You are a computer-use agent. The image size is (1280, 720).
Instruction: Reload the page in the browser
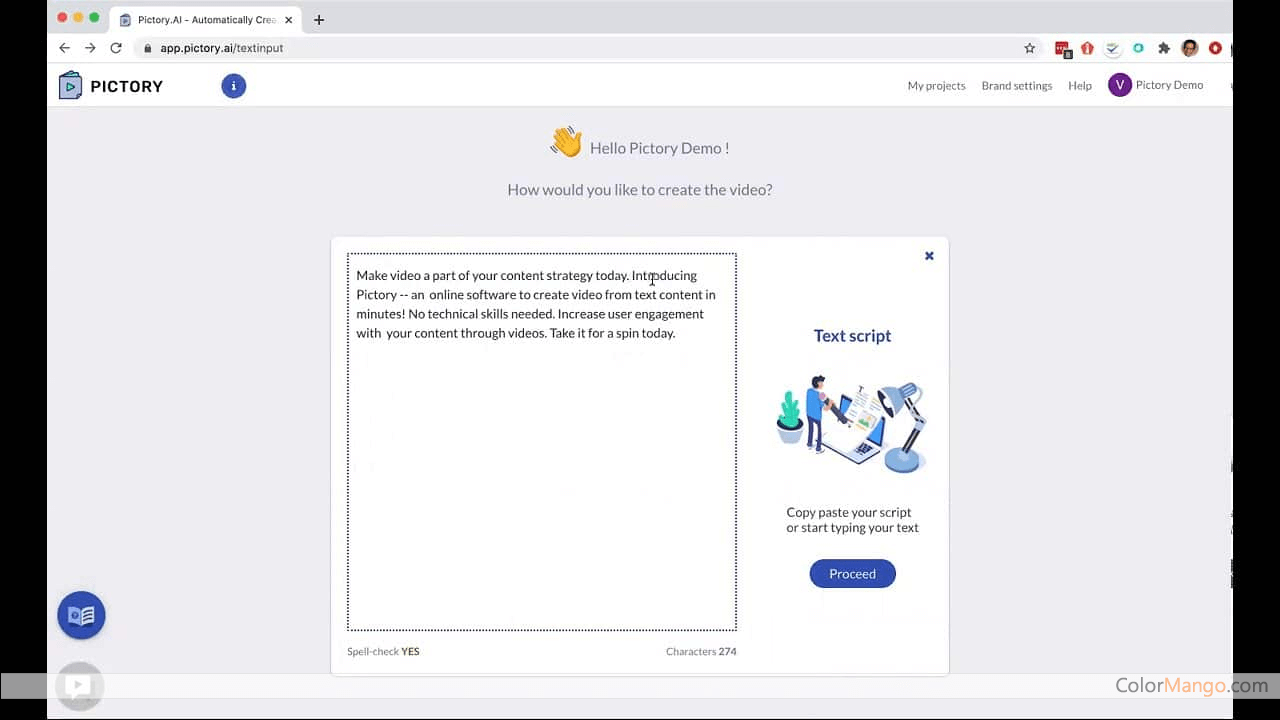(x=116, y=48)
